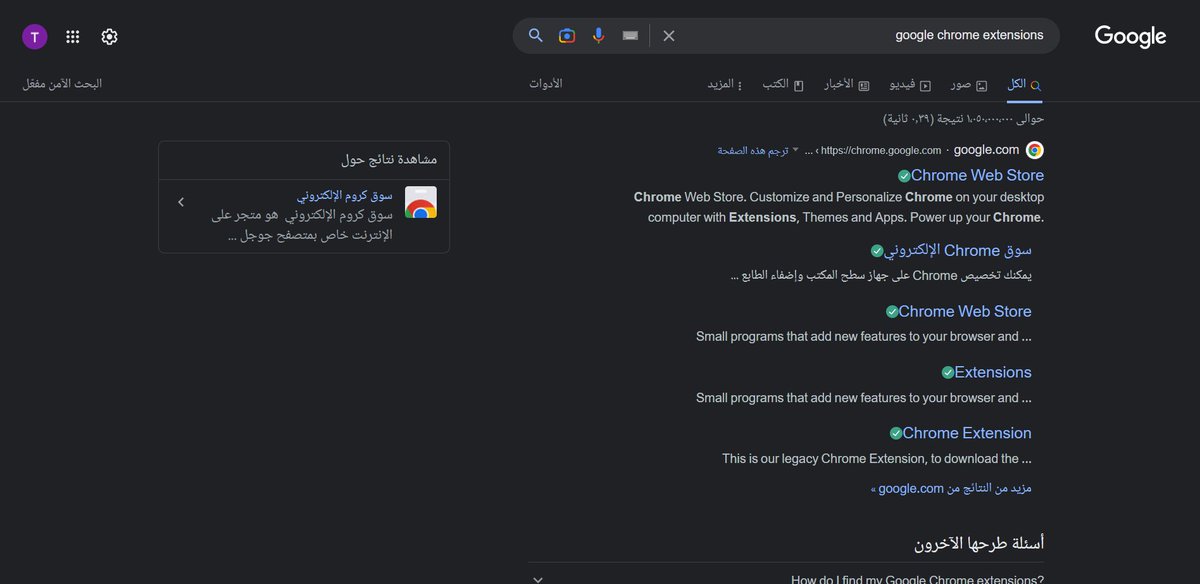Click ترجم هذه الصفحة translate link
Viewport: 1200px width, 584px height.
pyautogui.click(x=753, y=150)
